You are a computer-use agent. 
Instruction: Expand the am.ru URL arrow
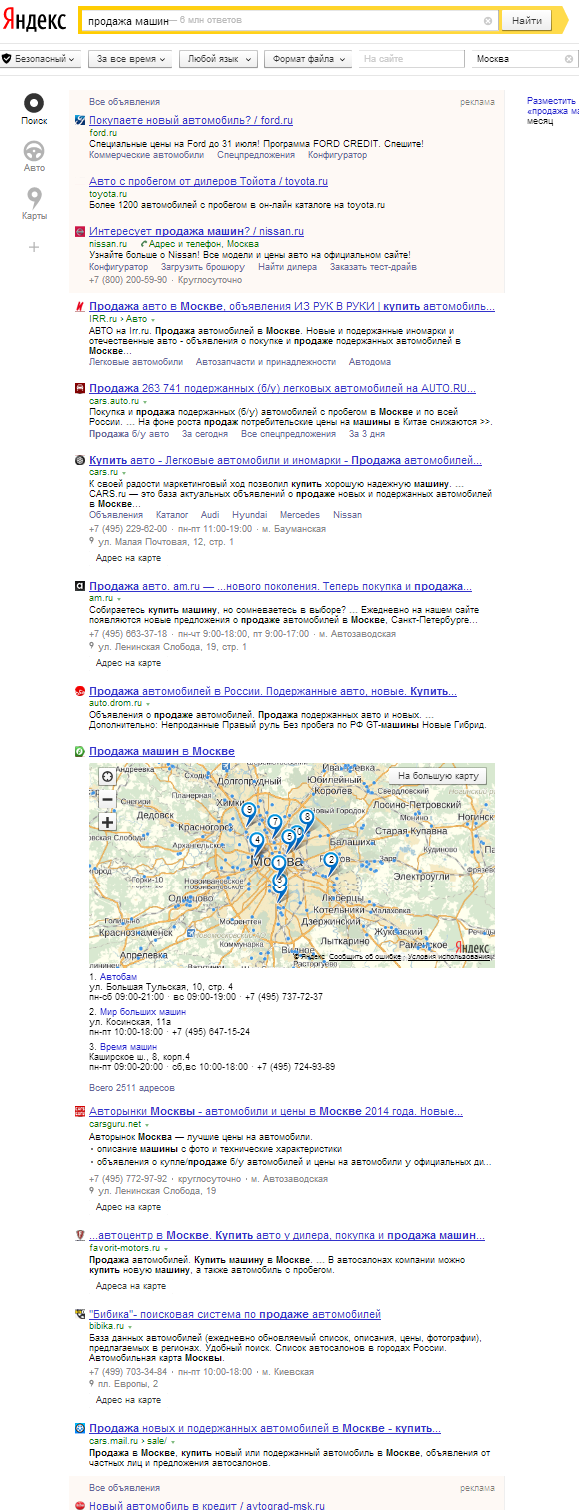coord(119,598)
